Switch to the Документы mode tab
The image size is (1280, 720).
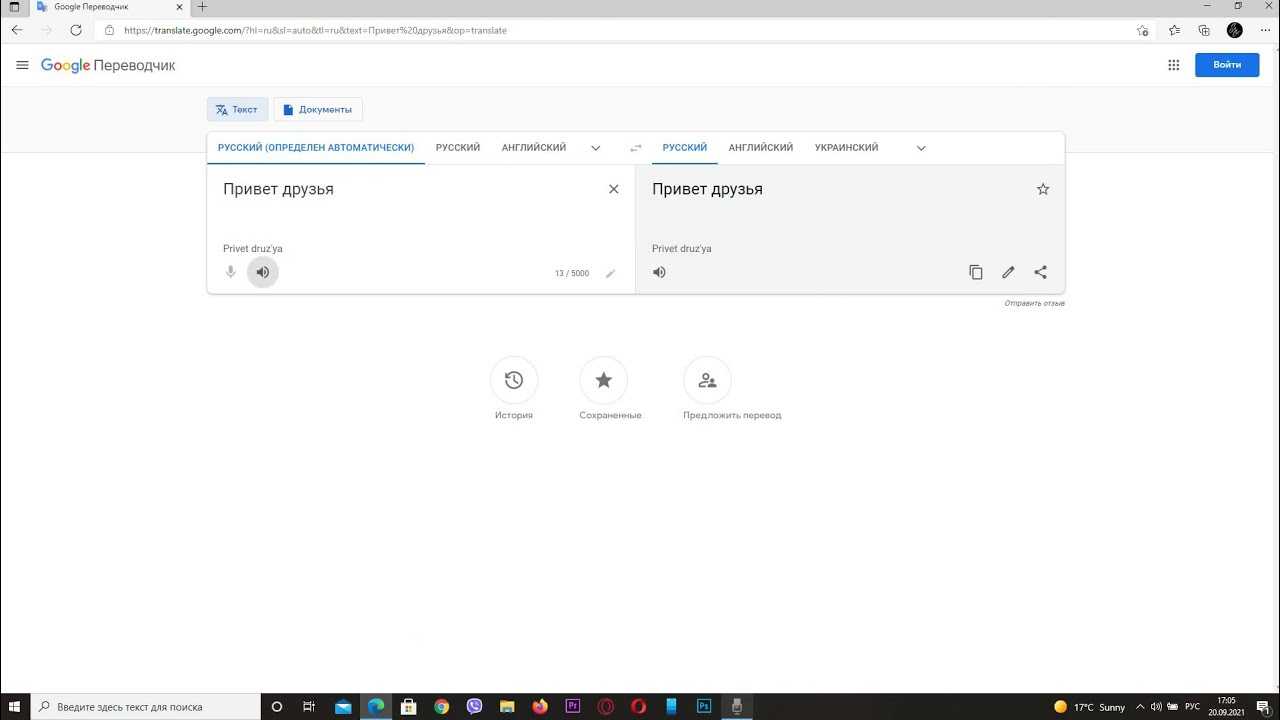(x=318, y=109)
